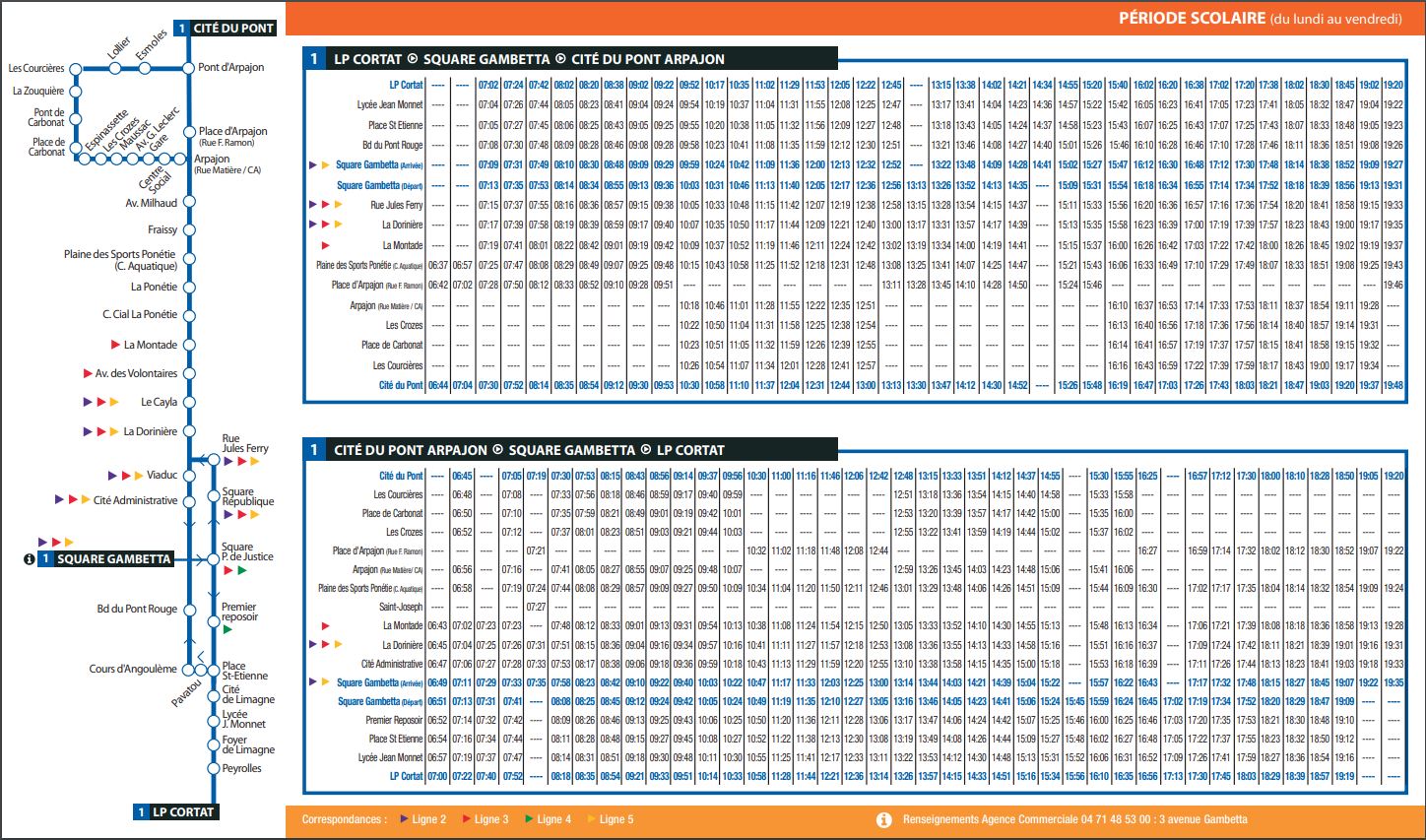The height and width of the screenshot is (840, 1426).
Task: Select the yellow Ligne 5 triangle in the legend
Action: 591,819
